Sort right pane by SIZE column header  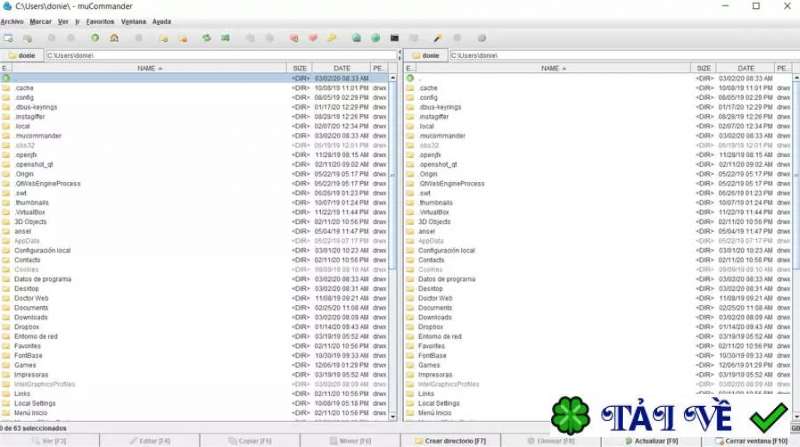coord(704,68)
